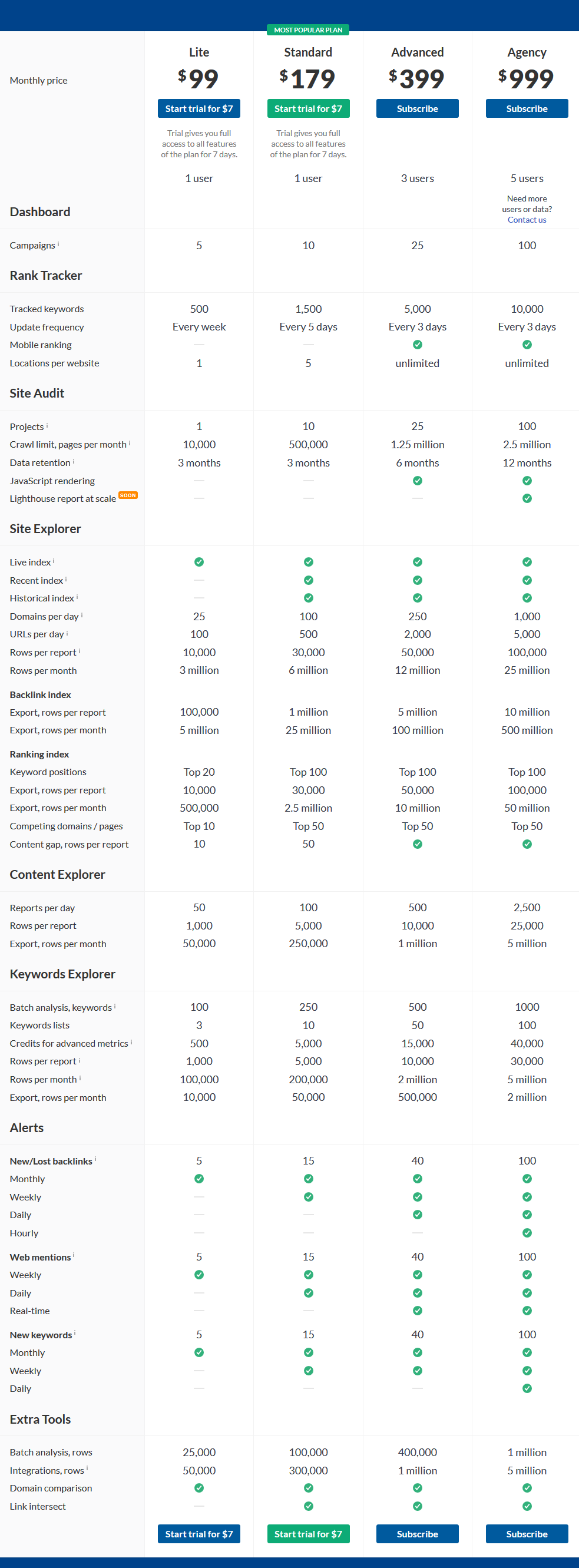
Task: Click Live index checkmark in Lite column
Action: click(x=199, y=562)
